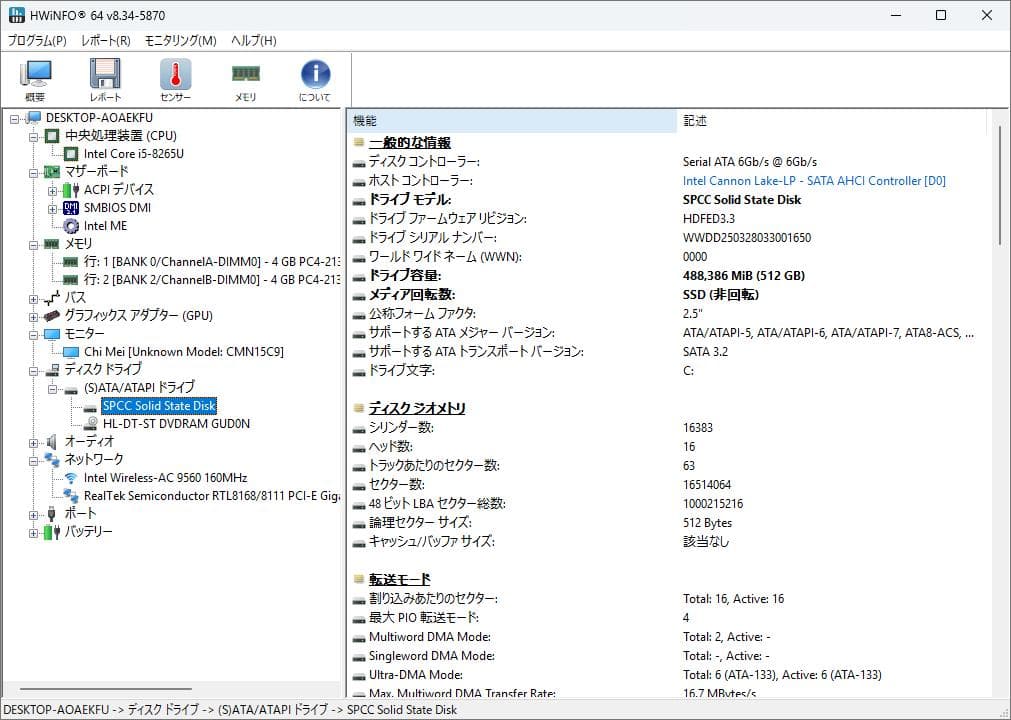Expand the ポート tree node
Screen dimensions: 1011x720
(x=34, y=515)
